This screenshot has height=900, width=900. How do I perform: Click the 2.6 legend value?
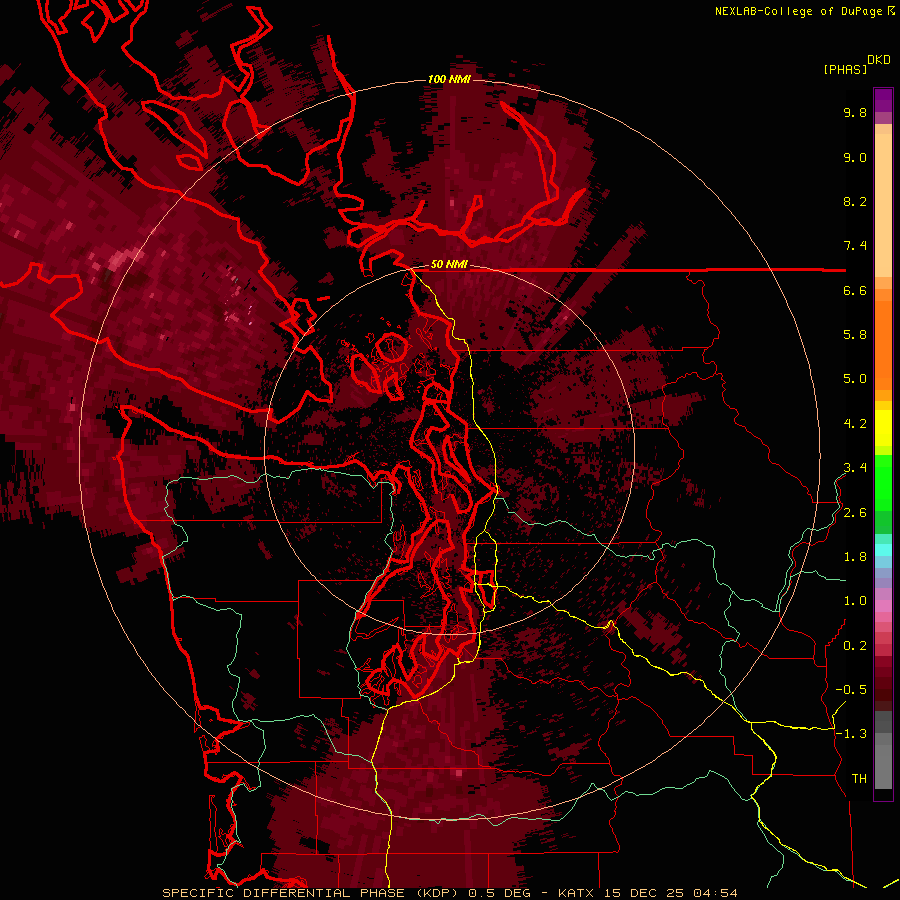855,513
